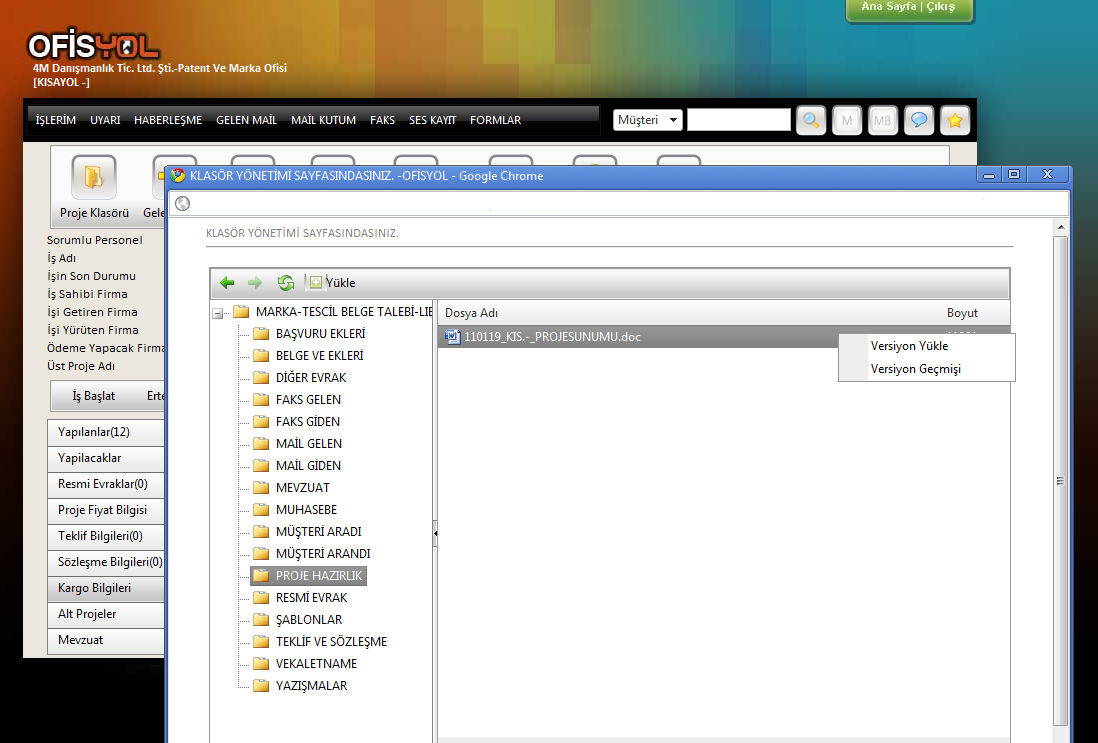Click the refresh icon in folder toolbar
Viewport: 1098px width, 743px height.
(285, 283)
